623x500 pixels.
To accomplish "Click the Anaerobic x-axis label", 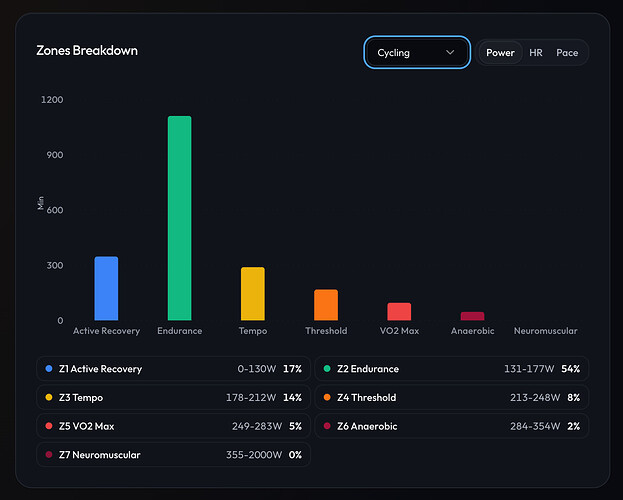I will [472, 331].
